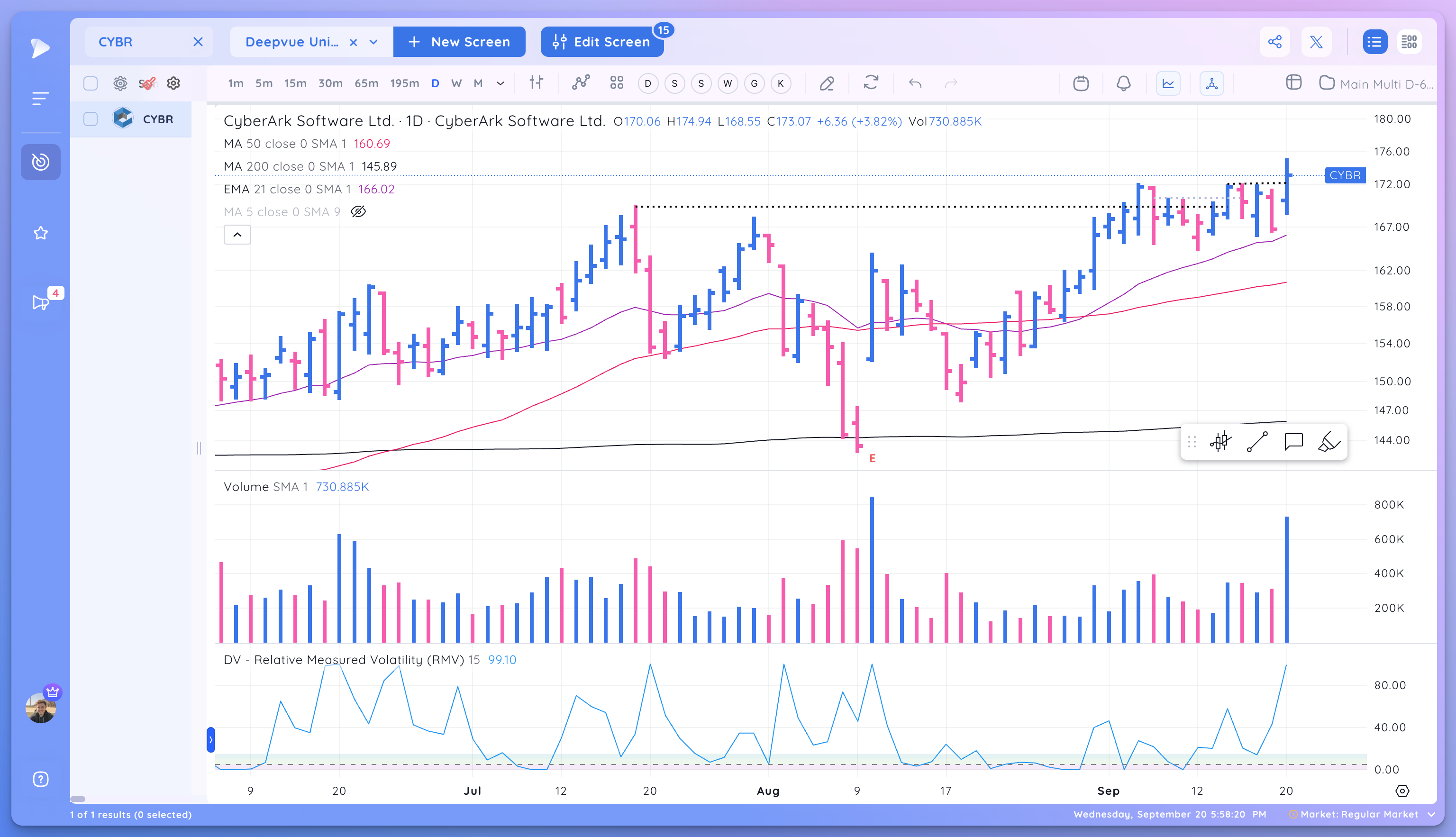Open the list gear settings icon
The width and height of the screenshot is (1456, 837).
coord(173,83)
